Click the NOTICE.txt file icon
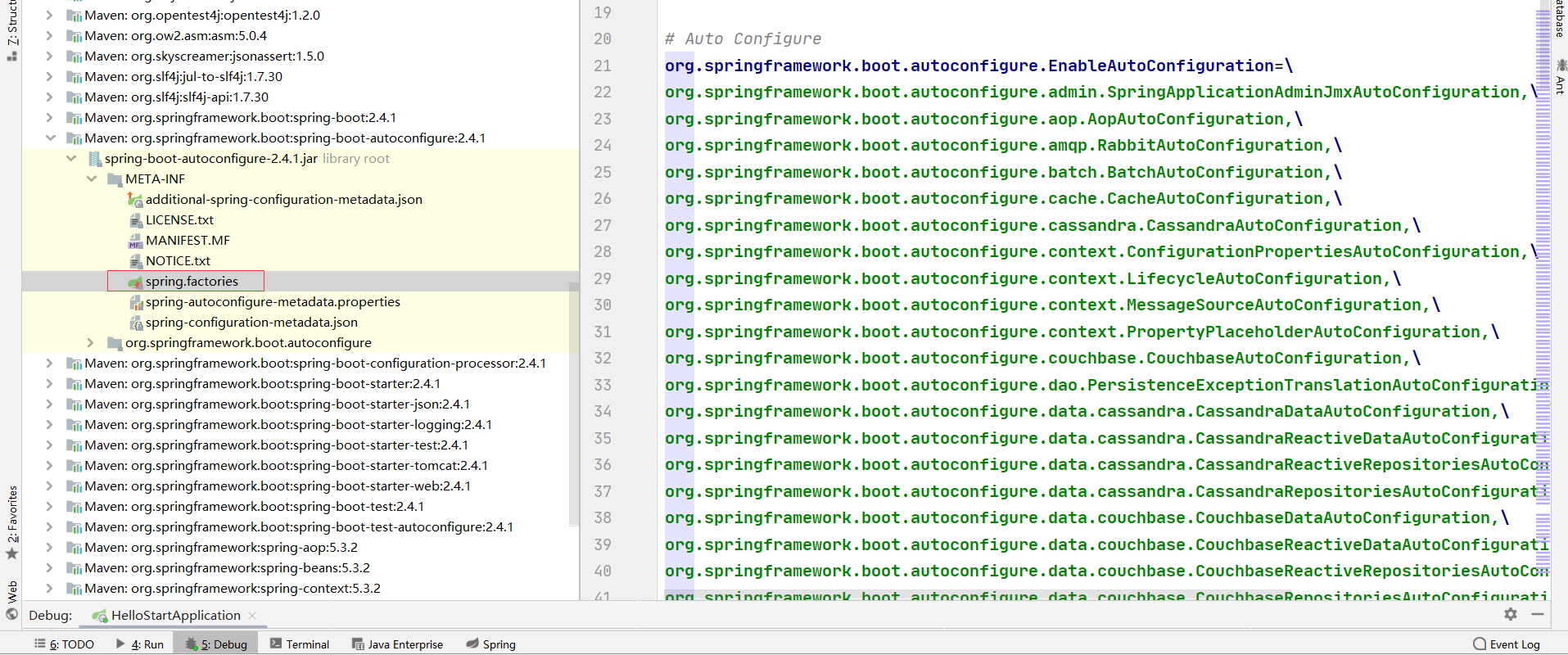This screenshot has width=1568, height=655. click(x=136, y=261)
